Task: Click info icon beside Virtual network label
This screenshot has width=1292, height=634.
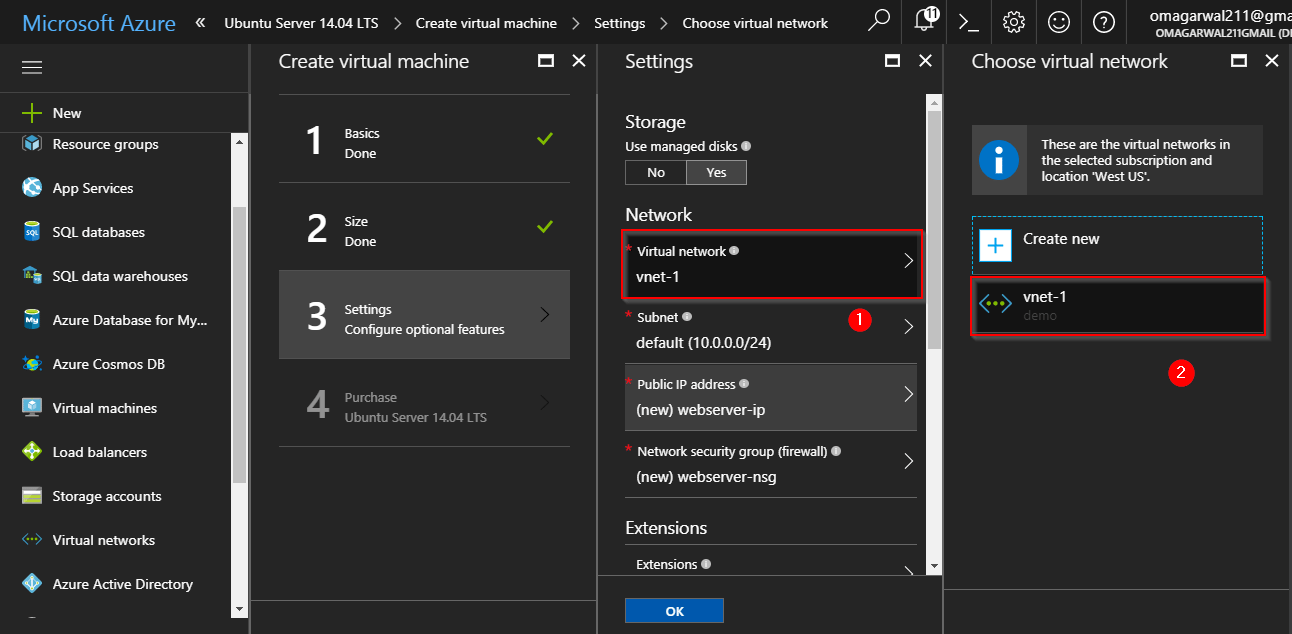Action: click(734, 251)
